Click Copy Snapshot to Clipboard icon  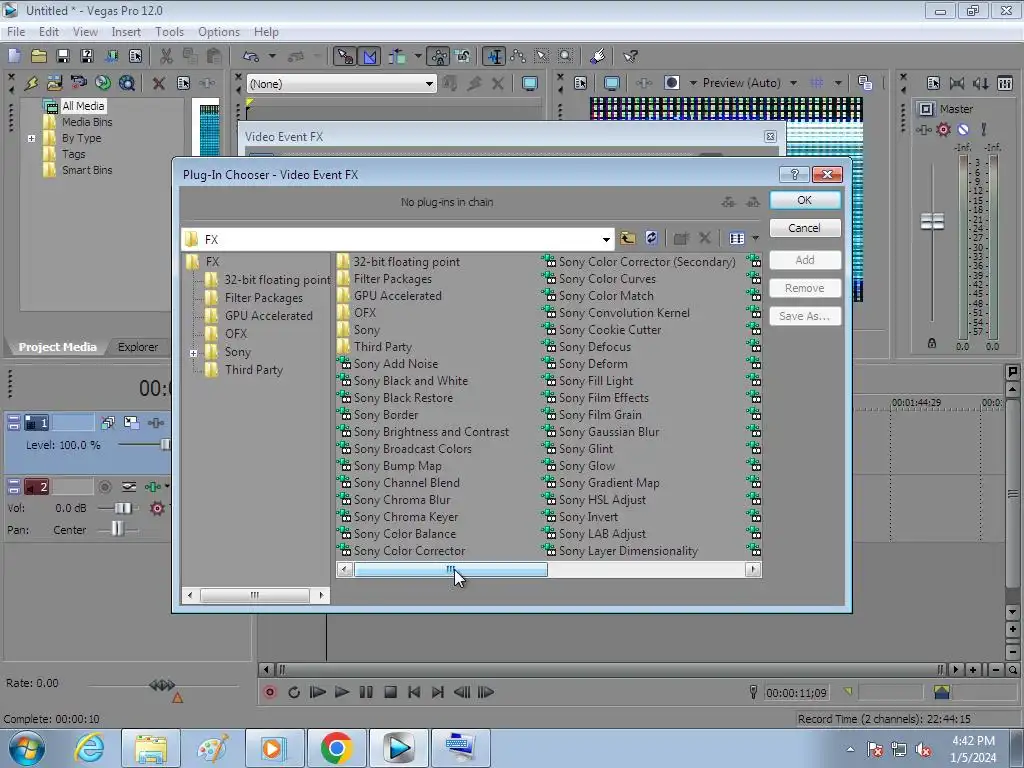(865, 83)
